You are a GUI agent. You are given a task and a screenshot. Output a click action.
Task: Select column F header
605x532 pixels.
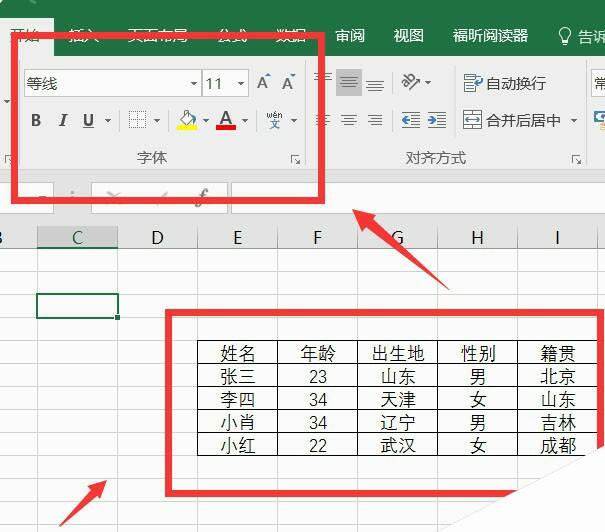click(318, 238)
